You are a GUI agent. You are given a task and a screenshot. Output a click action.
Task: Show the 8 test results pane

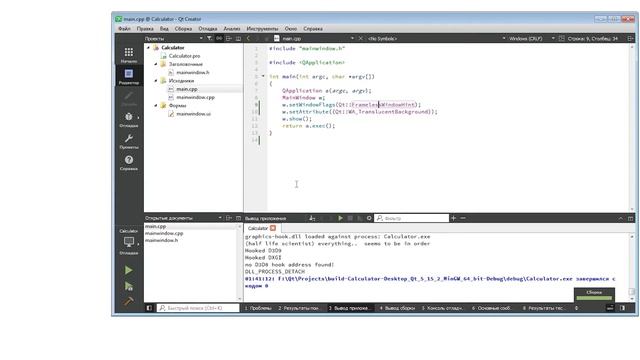coord(543,308)
